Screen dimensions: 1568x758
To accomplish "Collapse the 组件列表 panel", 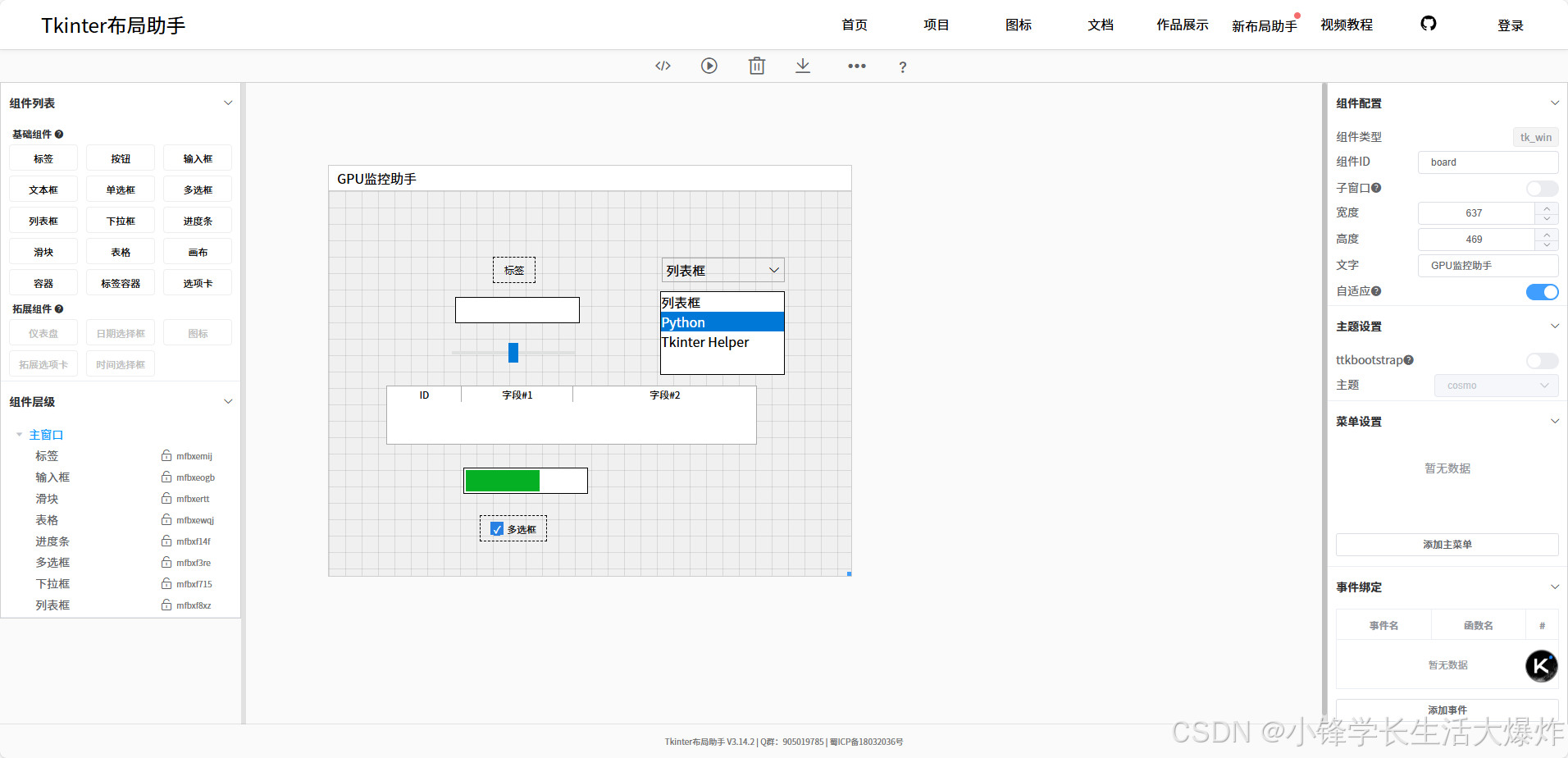I will point(228,103).
